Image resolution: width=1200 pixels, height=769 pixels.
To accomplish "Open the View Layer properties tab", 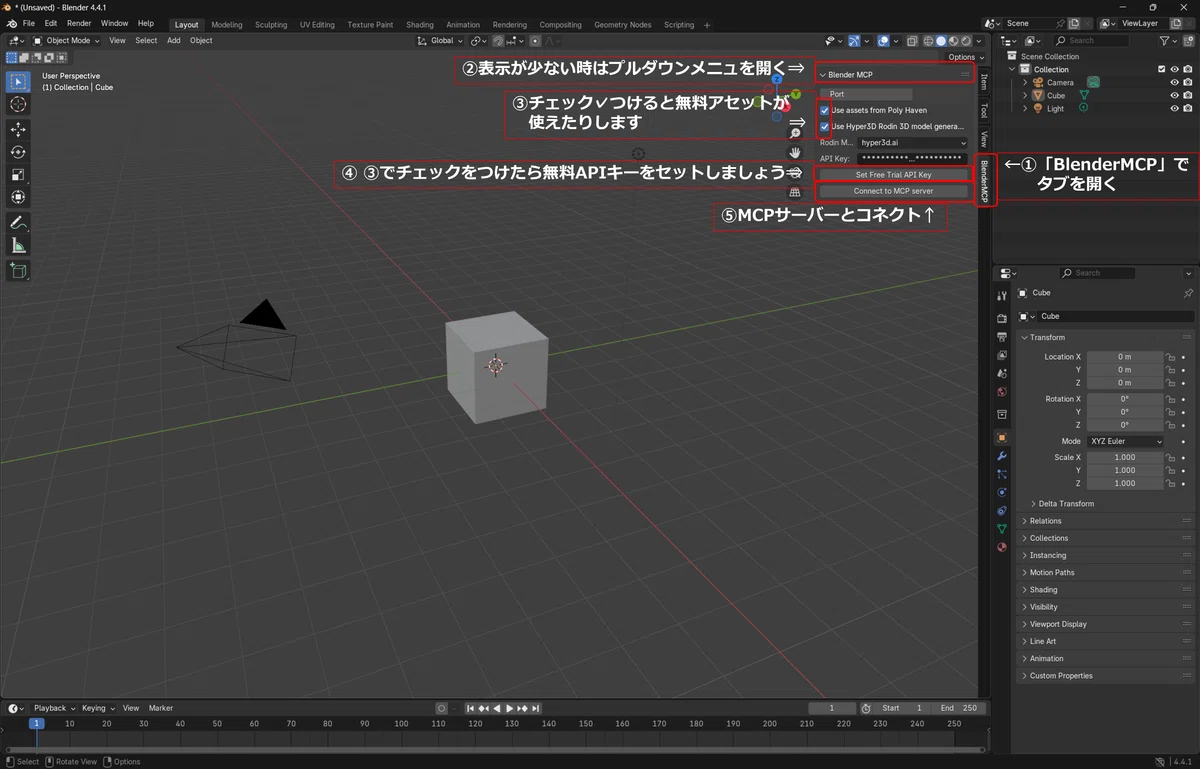I will pyautogui.click(x=1002, y=355).
